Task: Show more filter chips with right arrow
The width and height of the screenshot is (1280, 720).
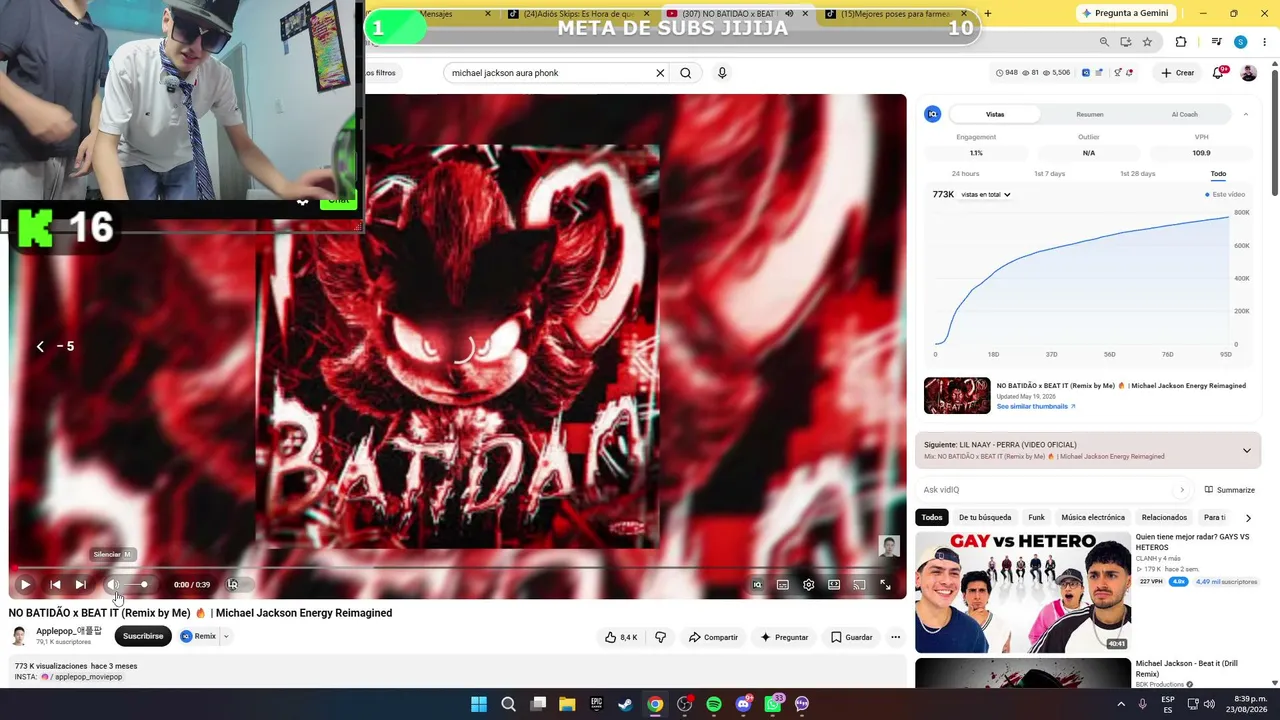Action: coord(1248,518)
